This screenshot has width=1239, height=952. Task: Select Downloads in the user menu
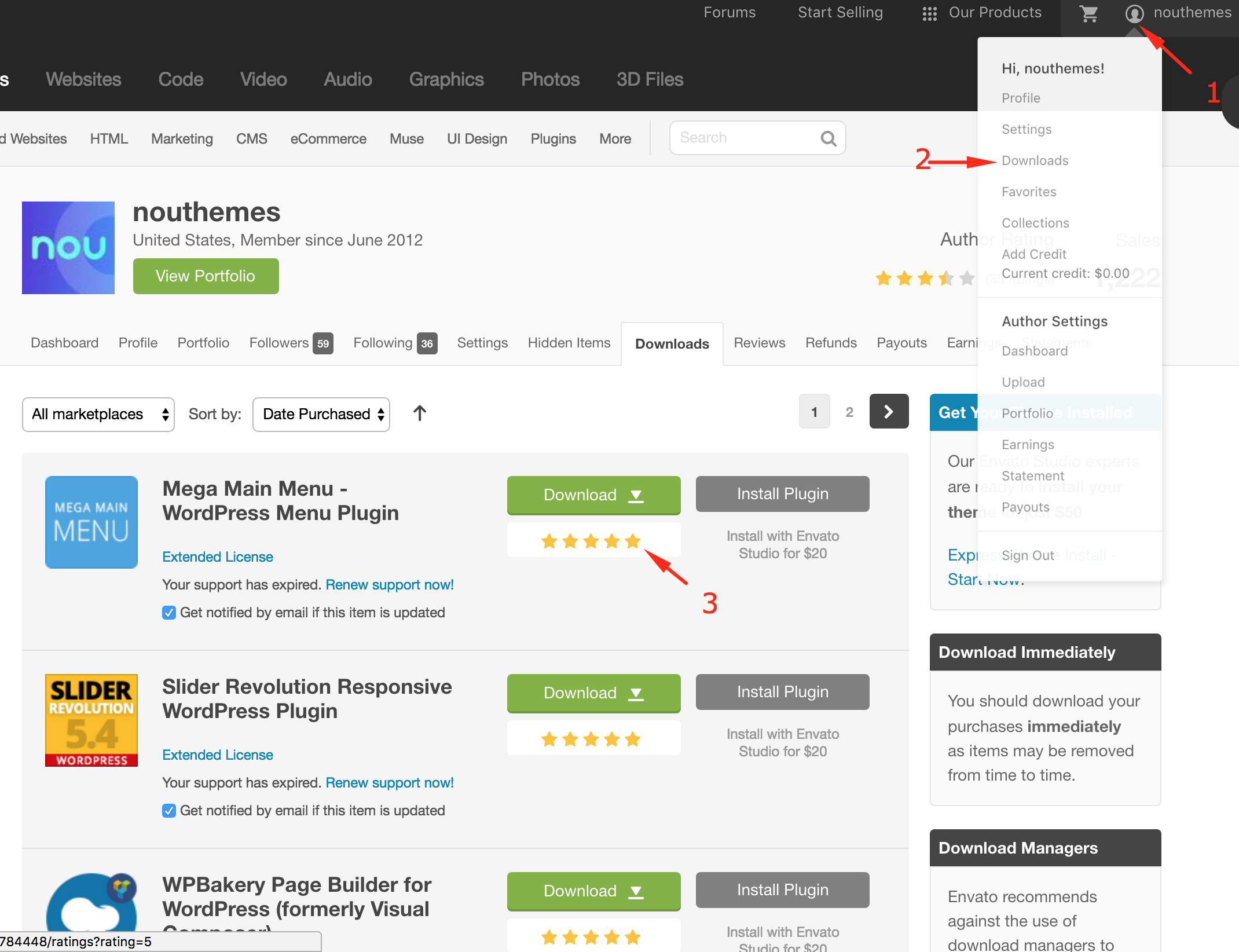coord(1035,160)
